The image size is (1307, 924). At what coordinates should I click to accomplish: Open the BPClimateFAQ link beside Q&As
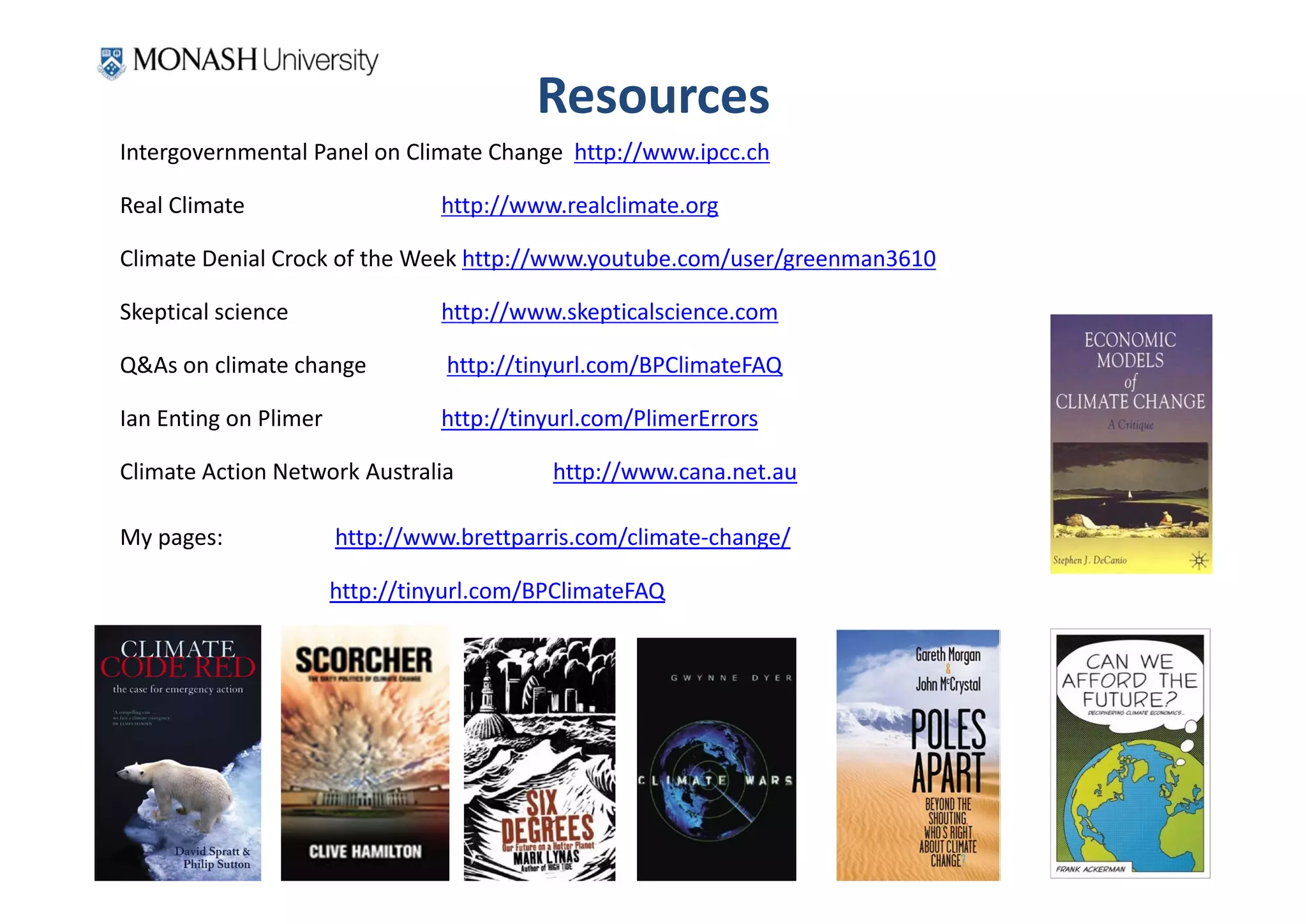[x=614, y=366]
